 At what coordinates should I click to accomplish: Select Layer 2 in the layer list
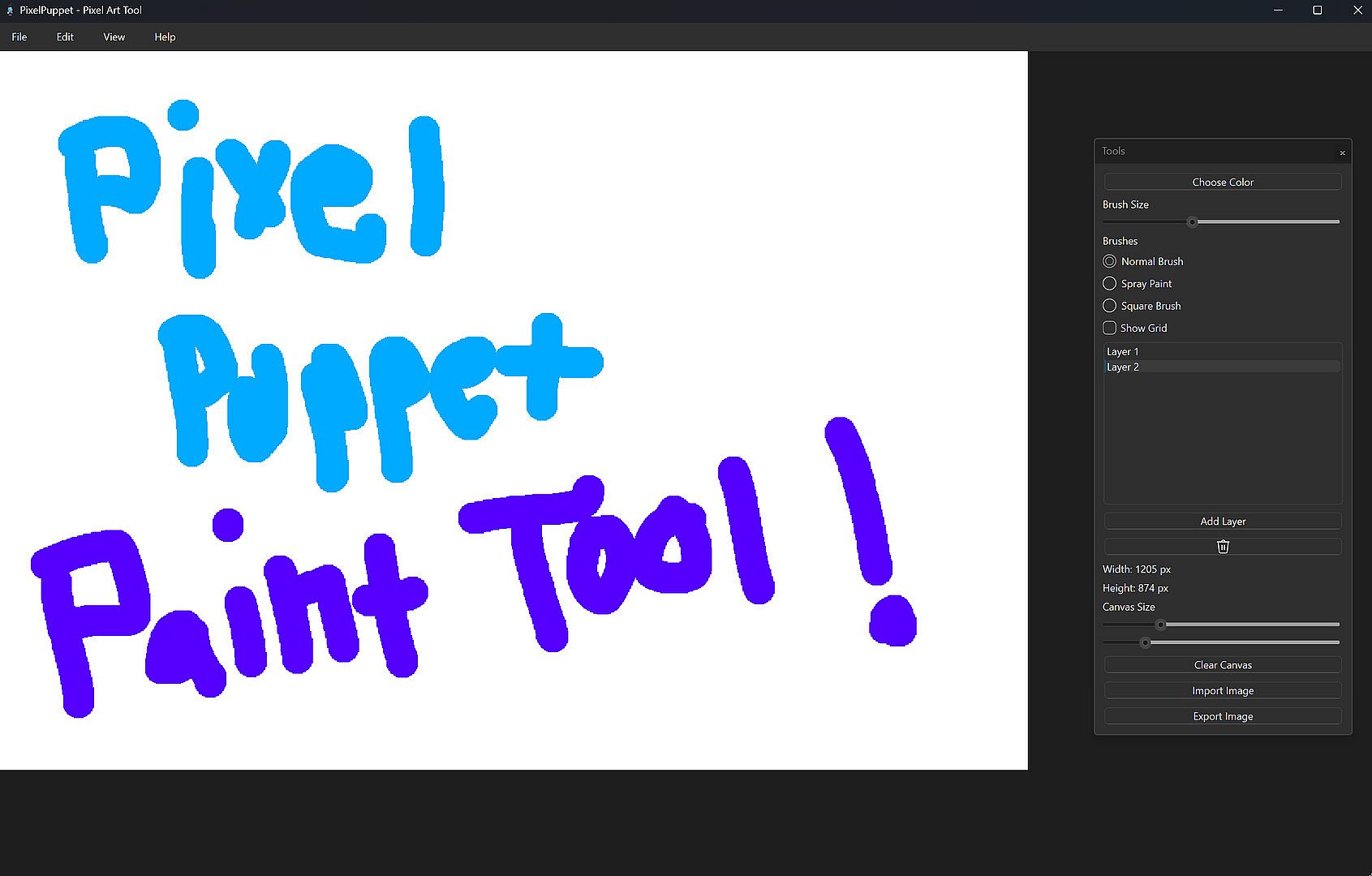click(x=1222, y=367)
